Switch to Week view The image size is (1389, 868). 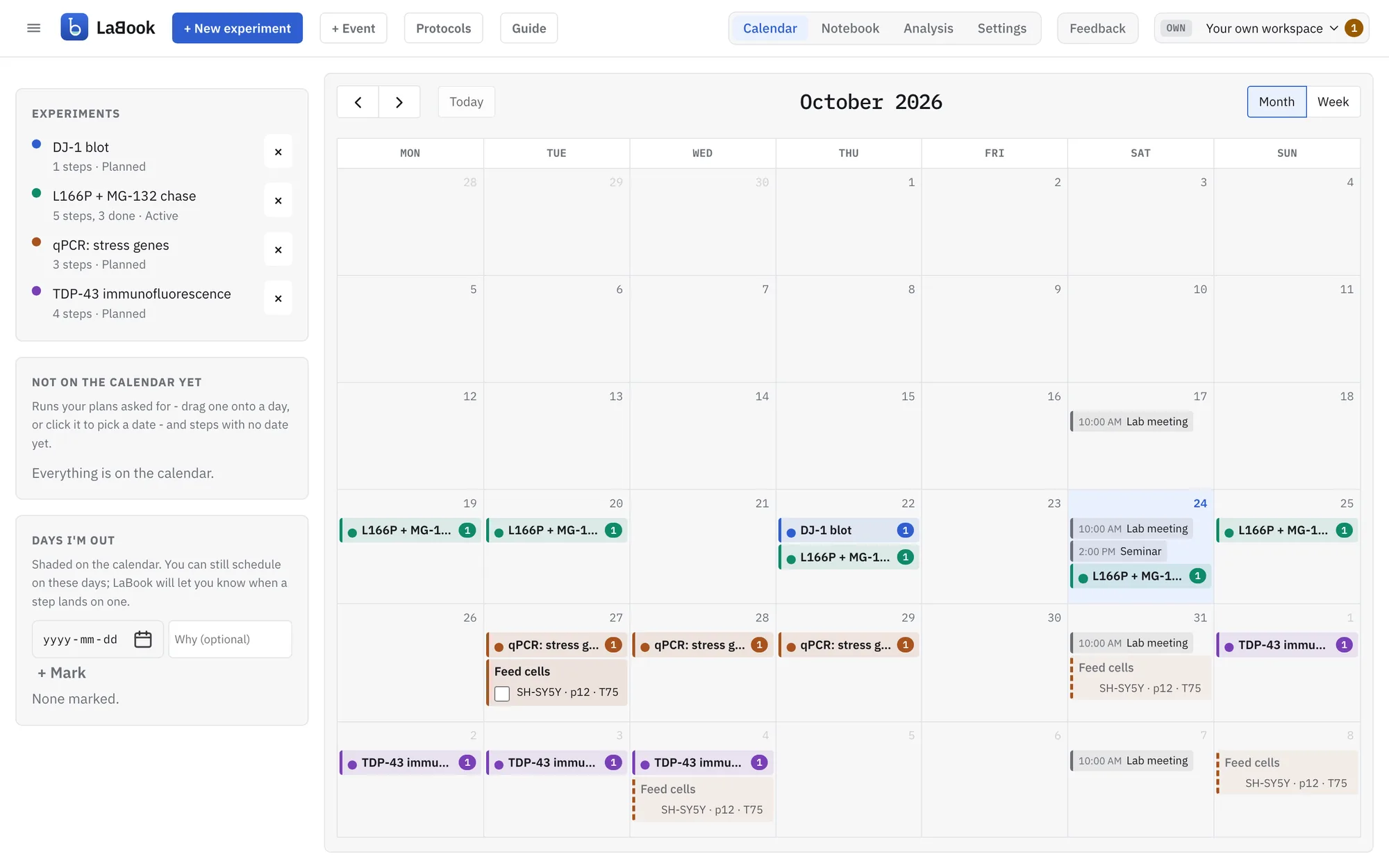pos(1333,102)
